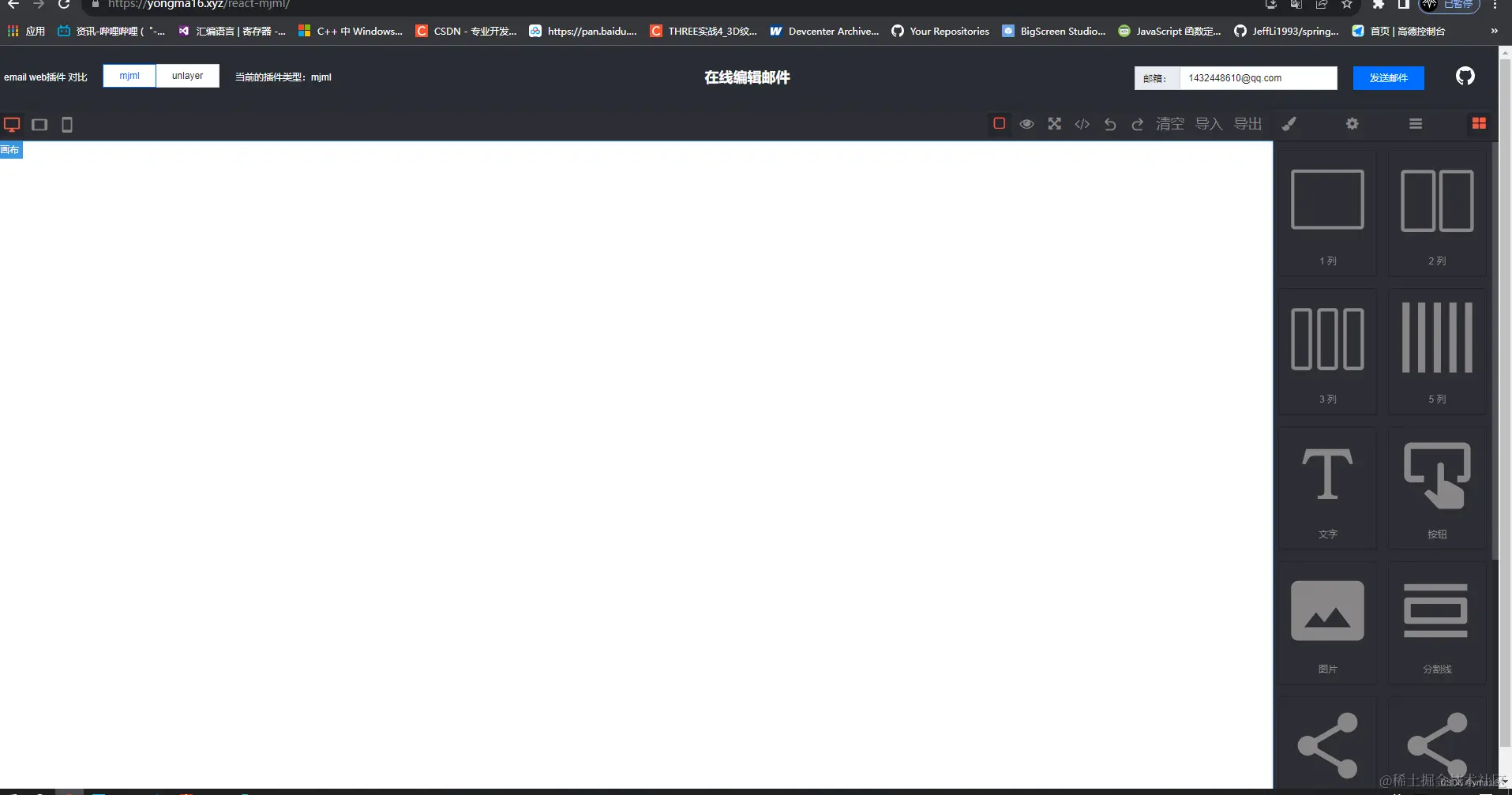This screenshot has height=795, width=1512.
Task: Open the 汇编语言 | 寄存器 bookmark
Action: click(x=231, y=32)
